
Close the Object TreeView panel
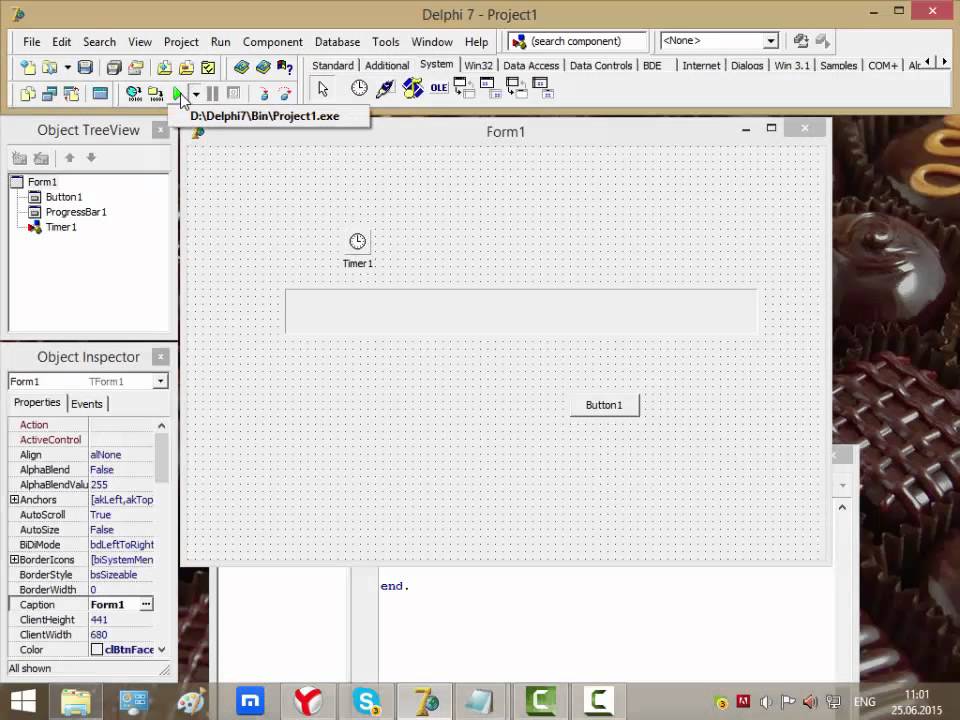160,130
